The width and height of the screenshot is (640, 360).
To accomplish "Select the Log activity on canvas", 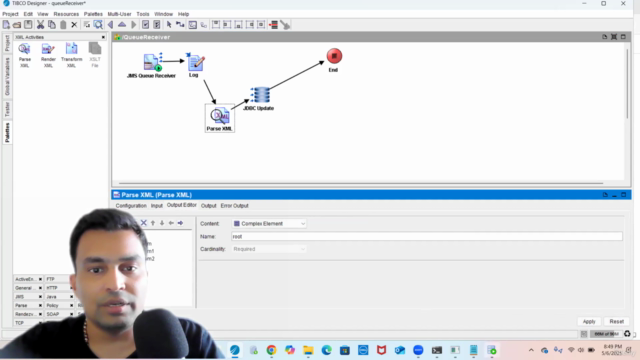I will click(x=195, y=64).
